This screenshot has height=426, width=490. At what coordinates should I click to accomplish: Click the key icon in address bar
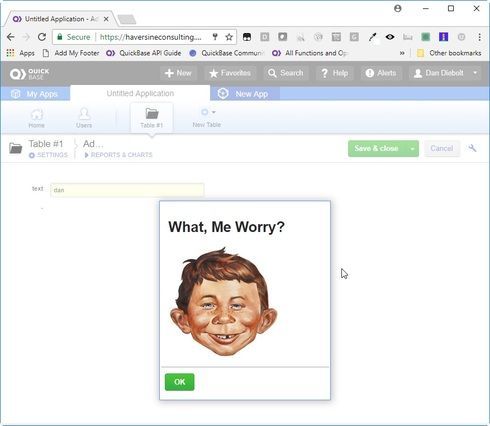[215, 37]
